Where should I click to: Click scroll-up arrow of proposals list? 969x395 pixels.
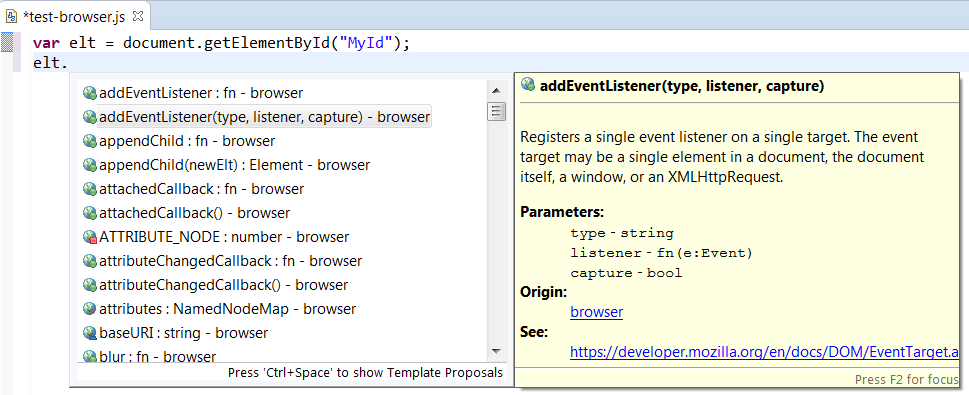click(496, 91)
